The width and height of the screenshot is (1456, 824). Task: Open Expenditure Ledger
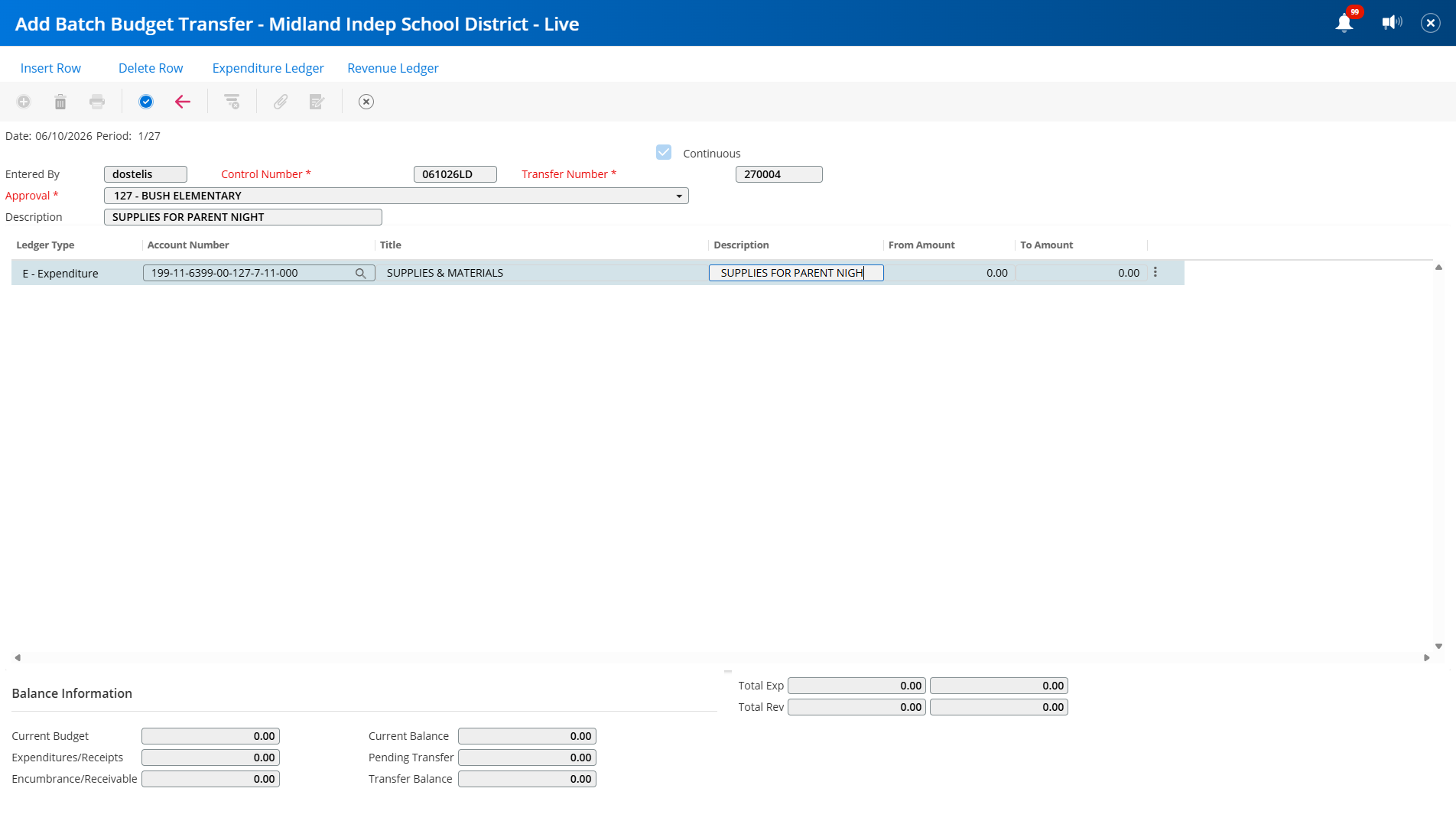(x=268, y=68)
